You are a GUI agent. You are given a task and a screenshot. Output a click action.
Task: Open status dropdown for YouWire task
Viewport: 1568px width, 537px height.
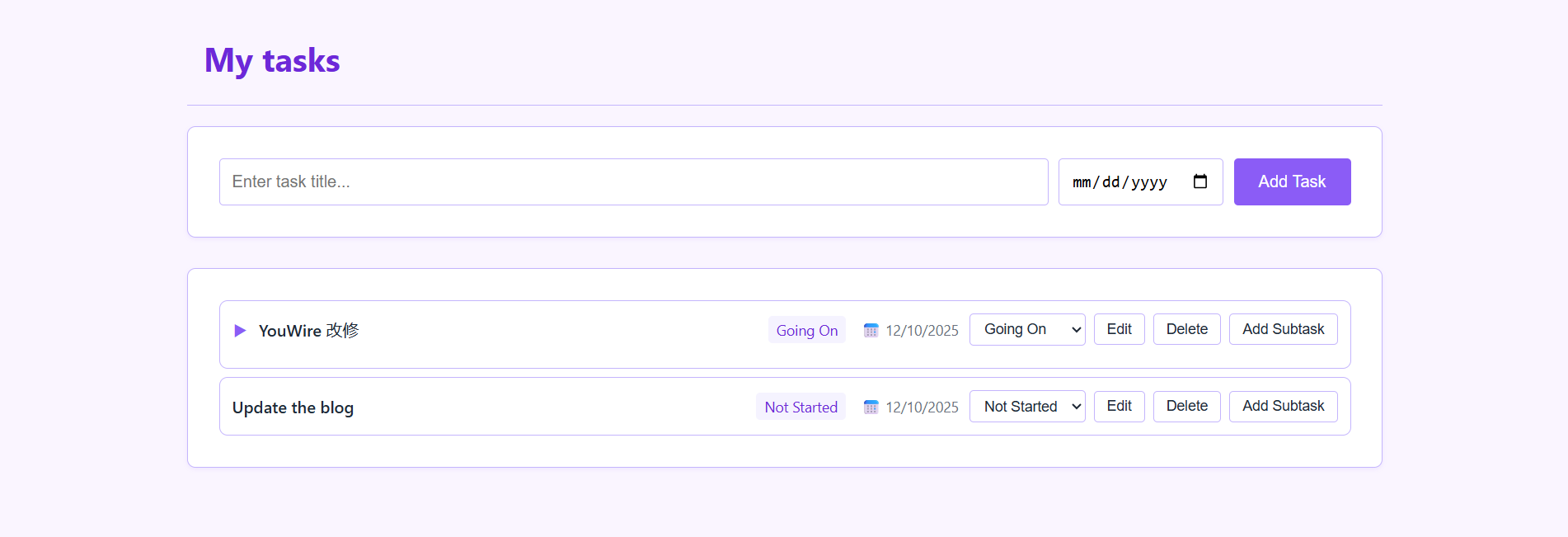click(x=1027, y=329)
